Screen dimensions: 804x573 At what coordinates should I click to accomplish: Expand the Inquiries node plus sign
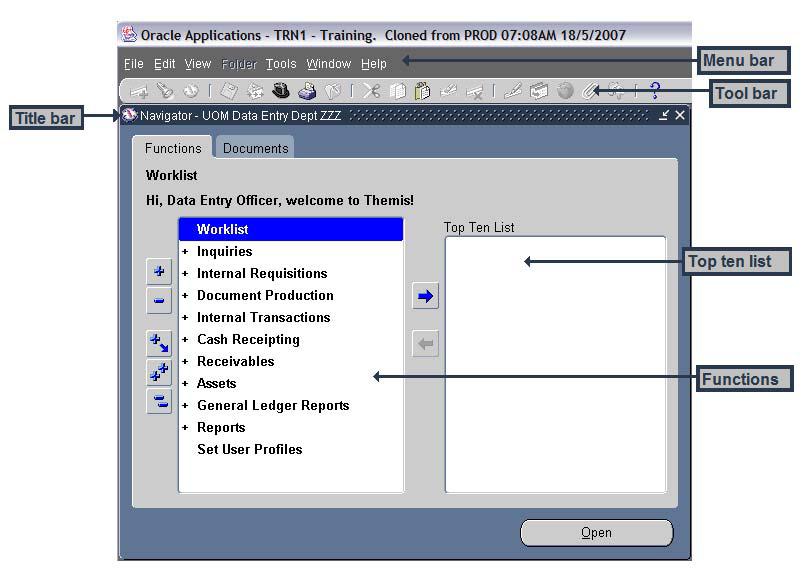click(185, 251)
